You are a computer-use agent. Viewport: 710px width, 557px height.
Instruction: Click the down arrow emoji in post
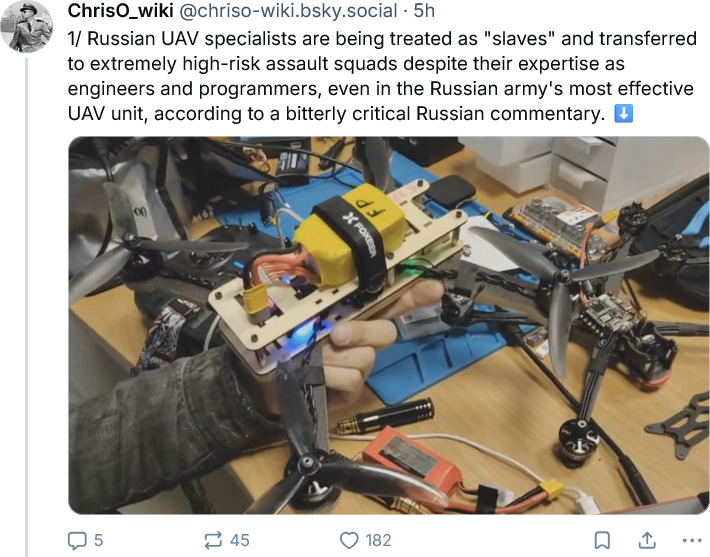(624, 114)
